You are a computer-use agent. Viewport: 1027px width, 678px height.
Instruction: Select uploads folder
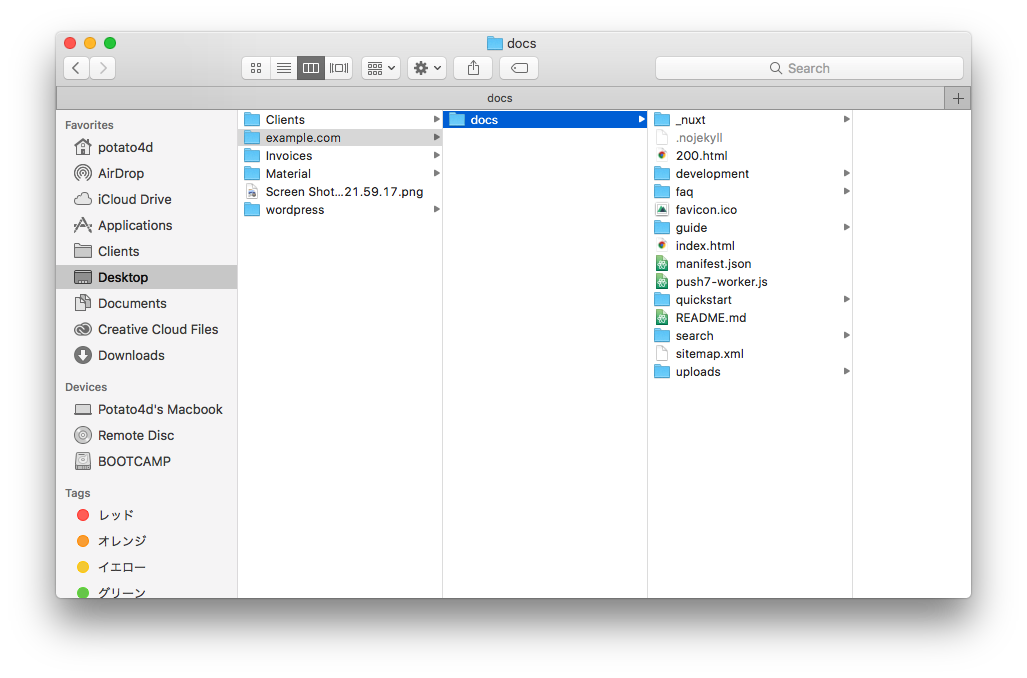pos(750,372)
